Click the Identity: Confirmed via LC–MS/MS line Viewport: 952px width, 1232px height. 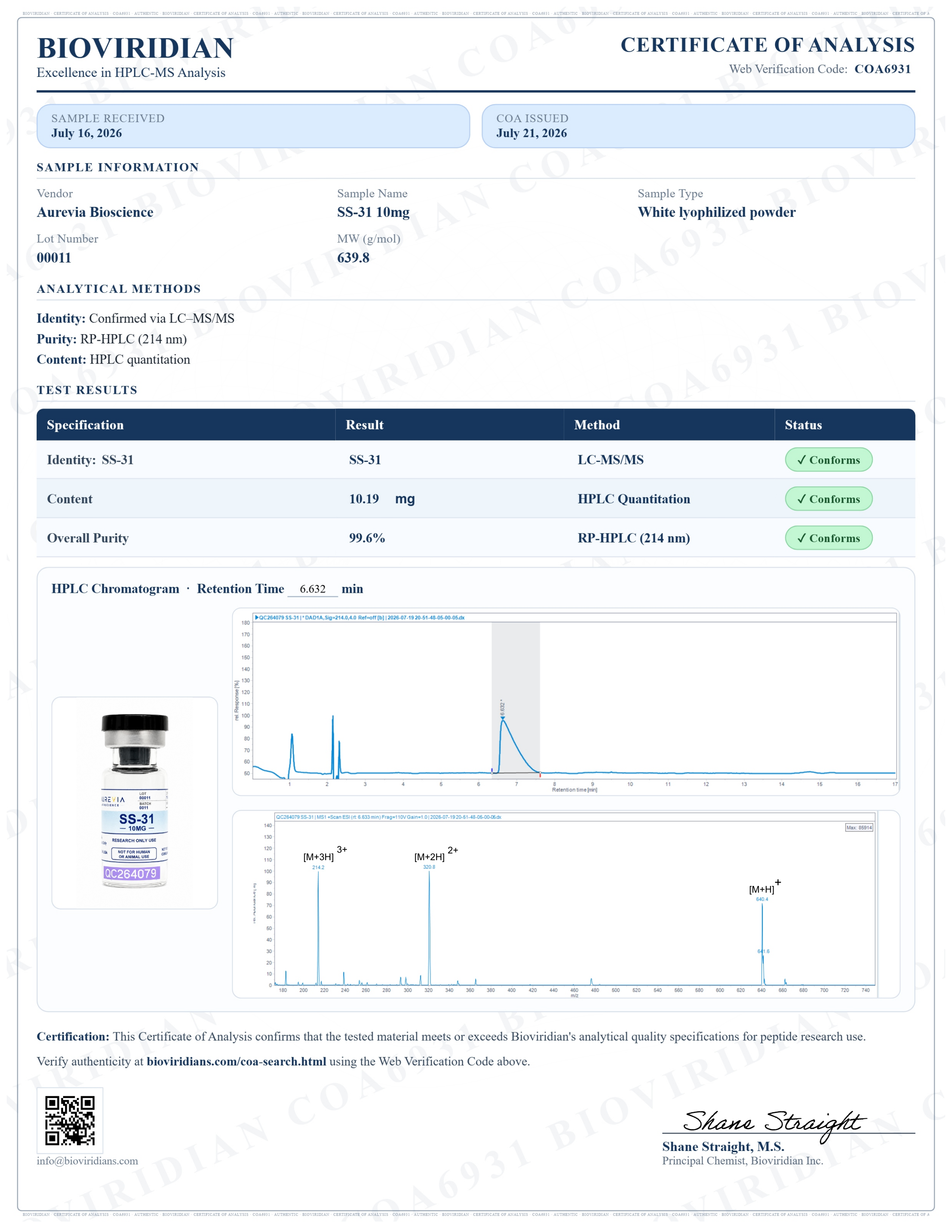[136, 318]
